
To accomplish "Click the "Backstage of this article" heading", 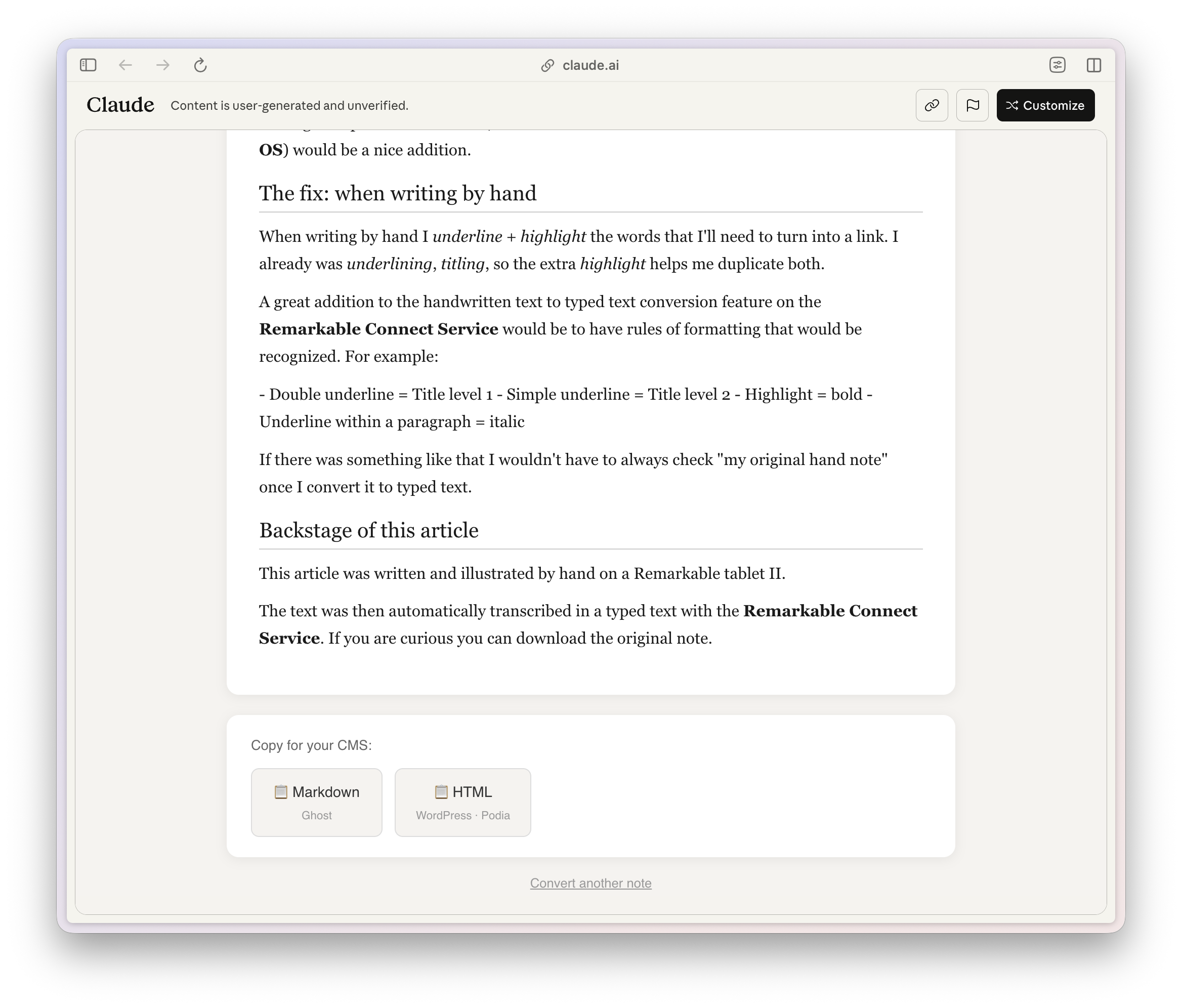I will coord(368,530).
